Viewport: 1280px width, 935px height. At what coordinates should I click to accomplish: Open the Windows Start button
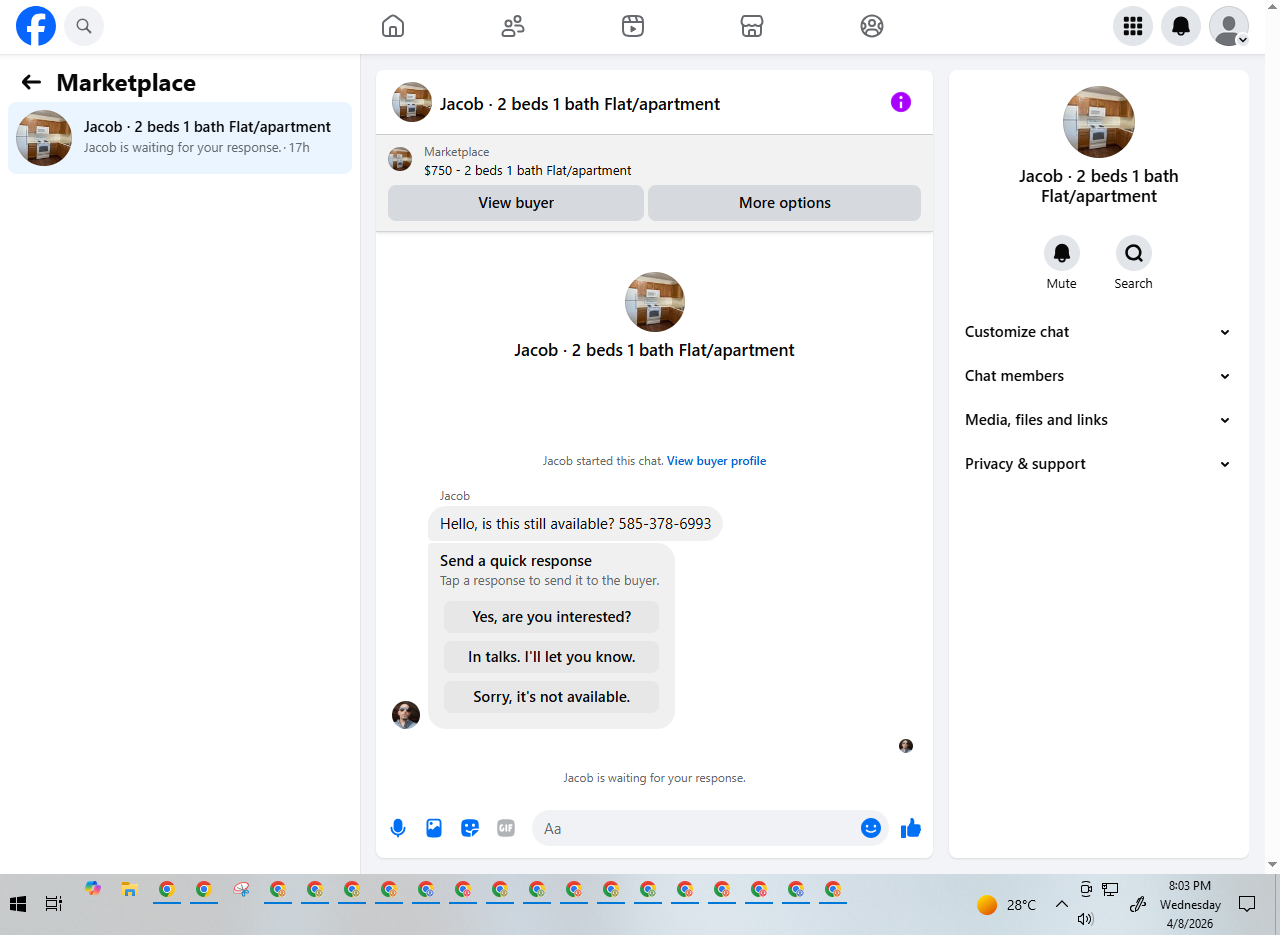pos(17,904)
